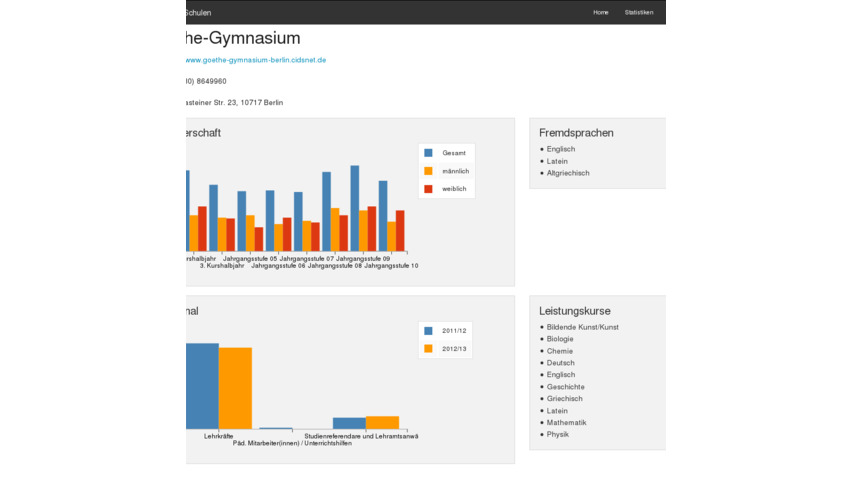The height and width of the screenshot is (480, 853).
Task: Open the goethe-gymnasium-berlin.cidsnet.de website link
Action: [256, 60]
